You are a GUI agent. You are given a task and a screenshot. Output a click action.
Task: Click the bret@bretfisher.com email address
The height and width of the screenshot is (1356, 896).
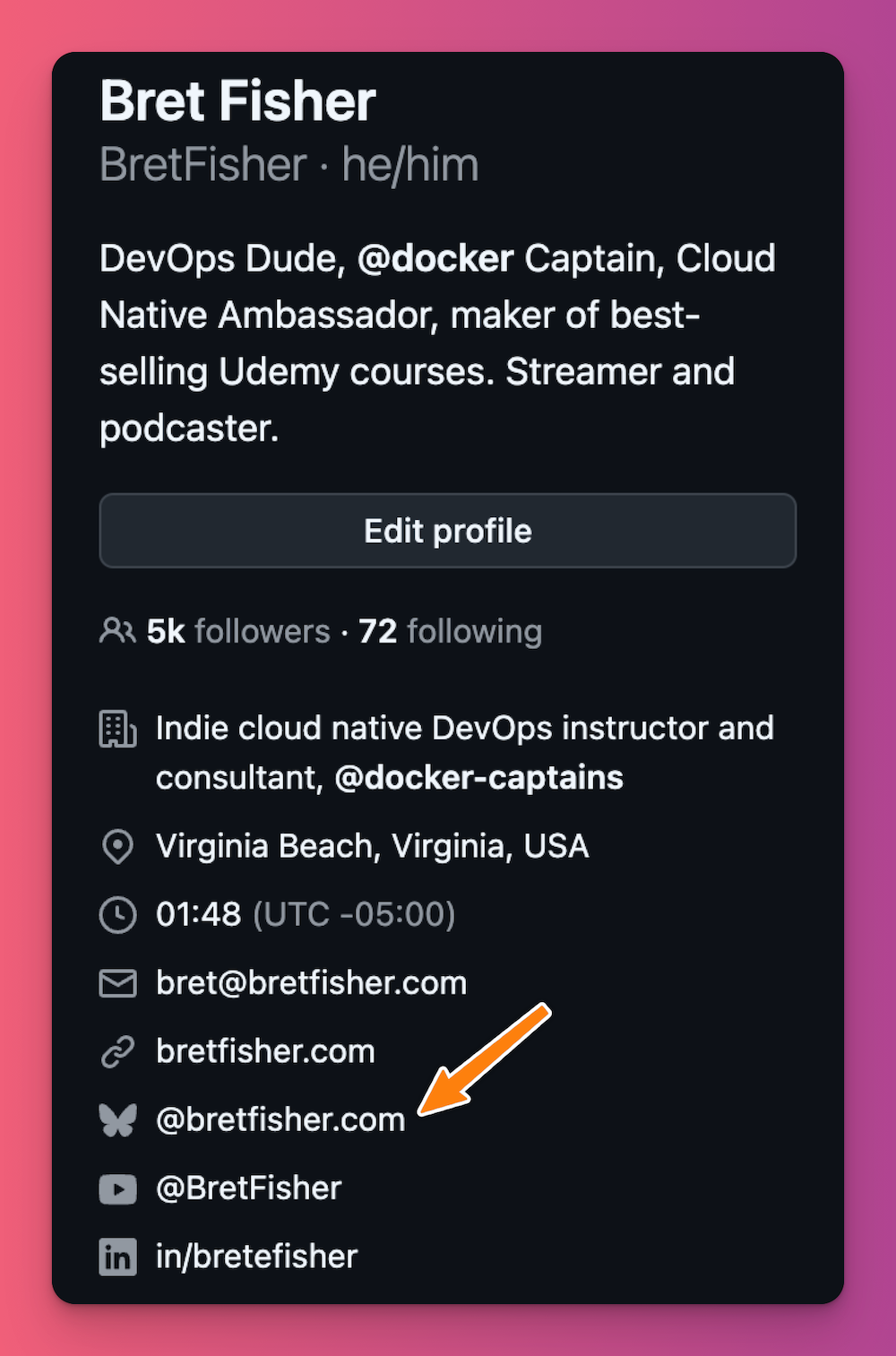[x=311, y=983]
